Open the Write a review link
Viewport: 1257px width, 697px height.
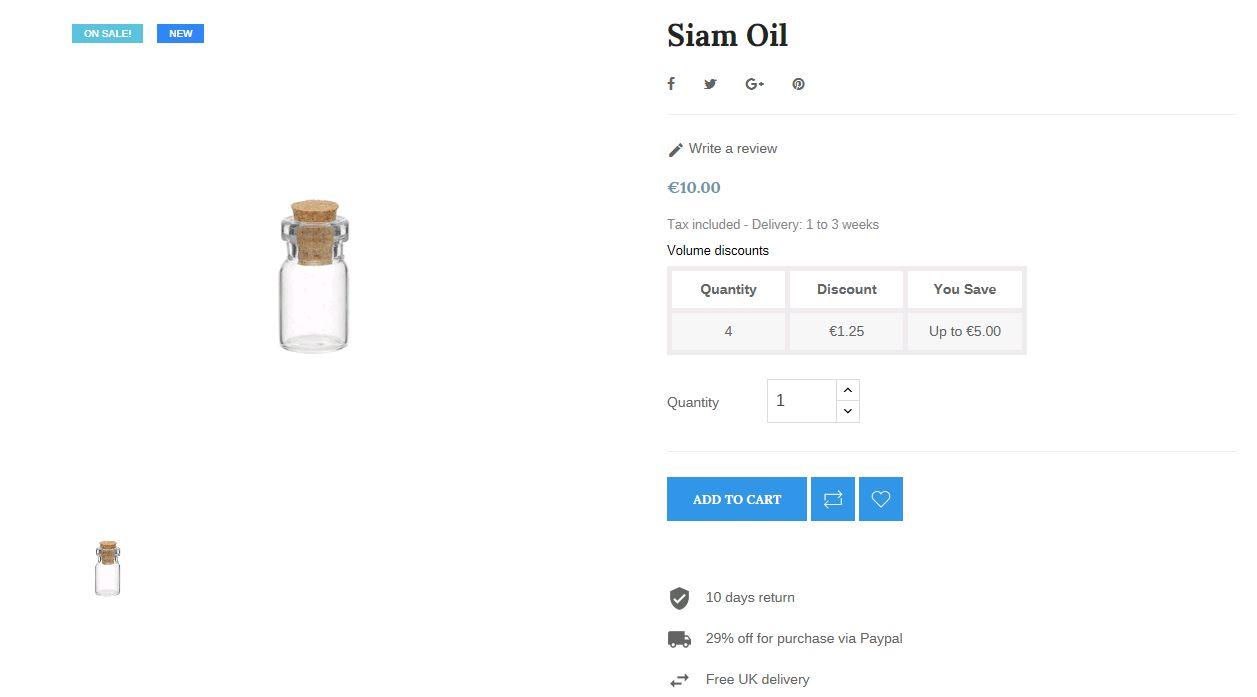click(x=733, y=149)
